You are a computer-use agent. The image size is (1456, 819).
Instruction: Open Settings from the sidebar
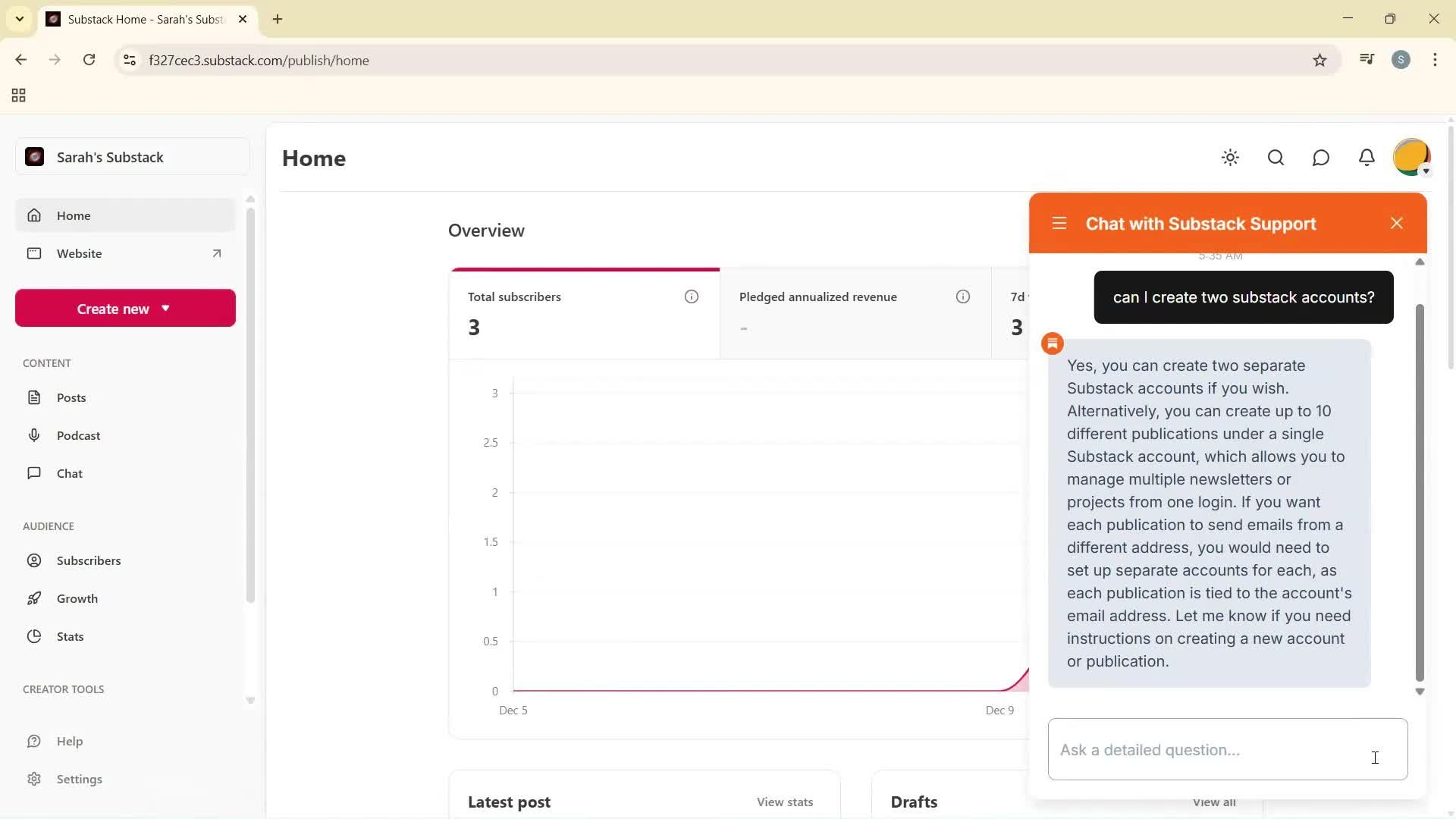[x=80, y=779]
